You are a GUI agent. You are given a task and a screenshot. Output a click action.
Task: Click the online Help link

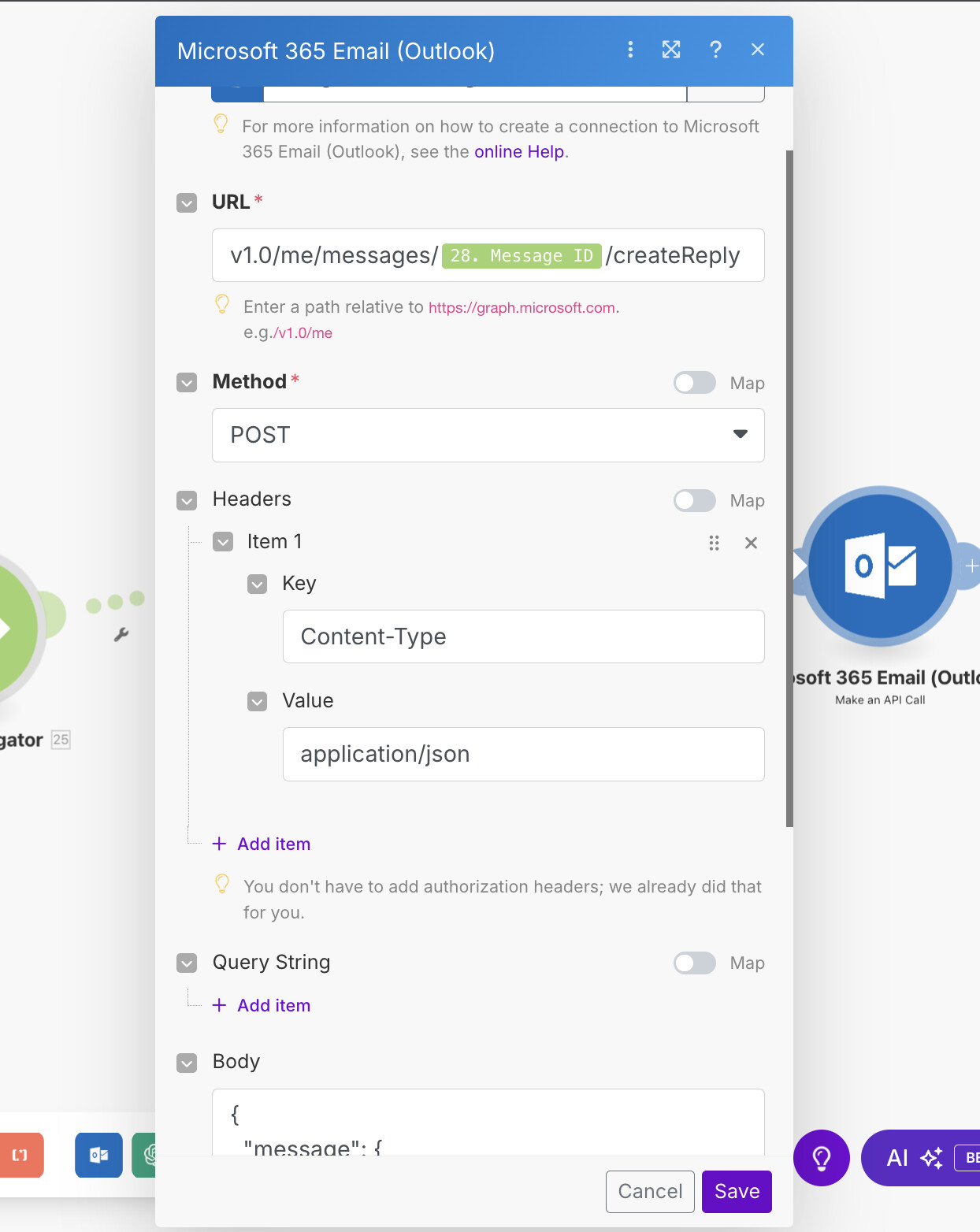point(519,152)
